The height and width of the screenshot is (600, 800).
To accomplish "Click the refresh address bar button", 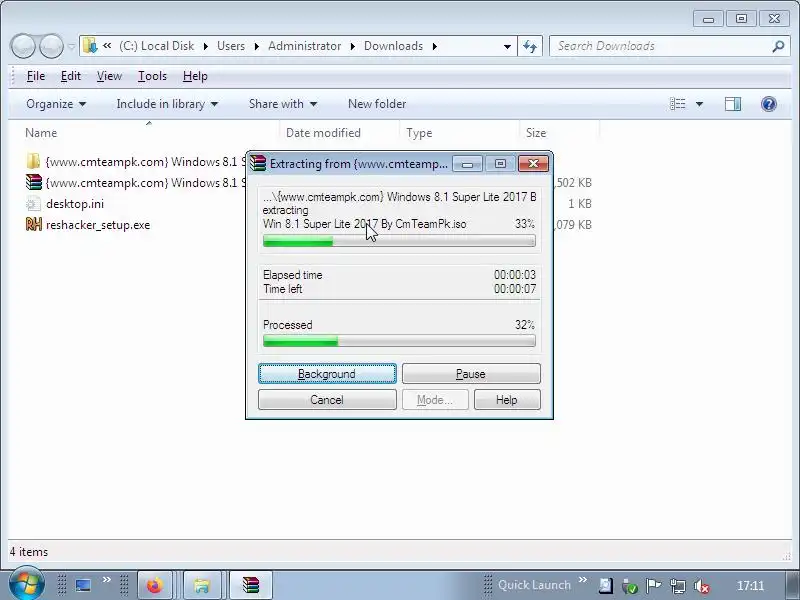I will pos(530,46).
